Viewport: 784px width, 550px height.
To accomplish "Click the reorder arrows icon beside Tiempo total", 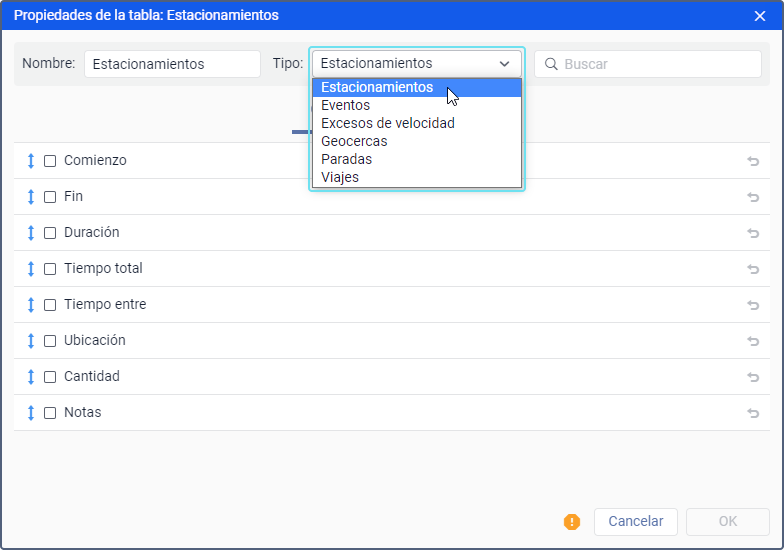I will 31,269.
